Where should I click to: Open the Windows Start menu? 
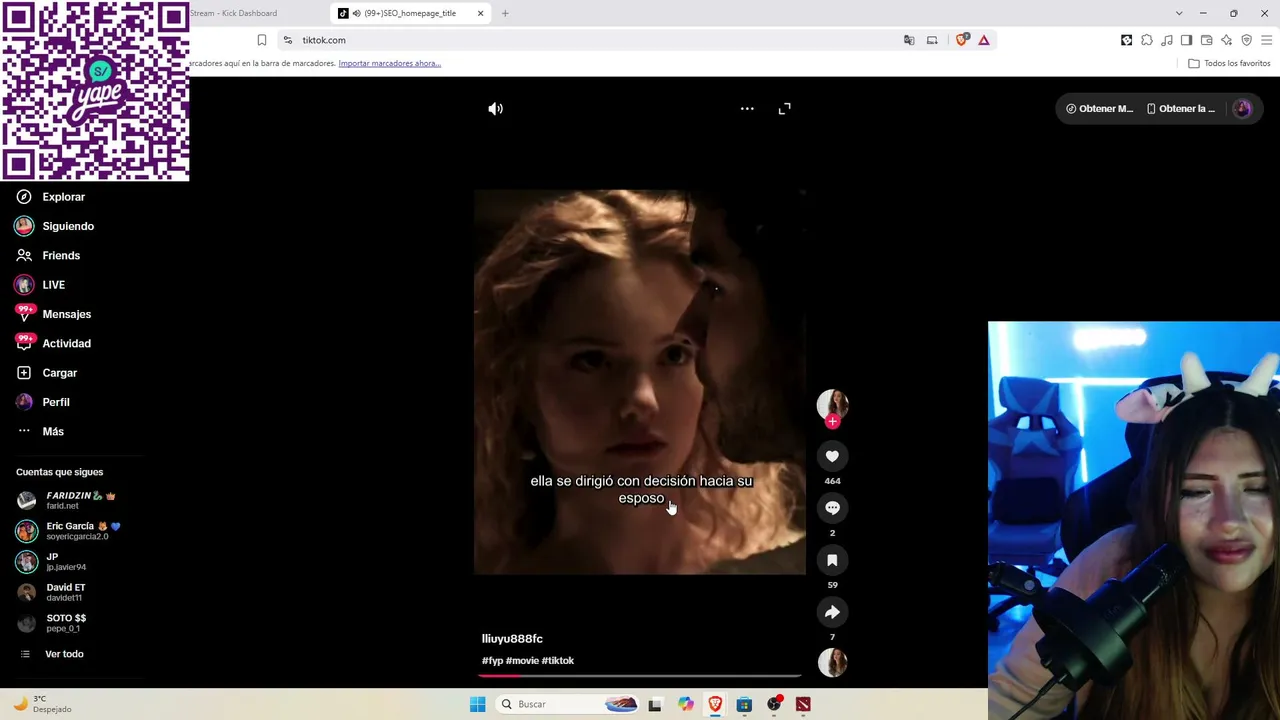(477, 704)
